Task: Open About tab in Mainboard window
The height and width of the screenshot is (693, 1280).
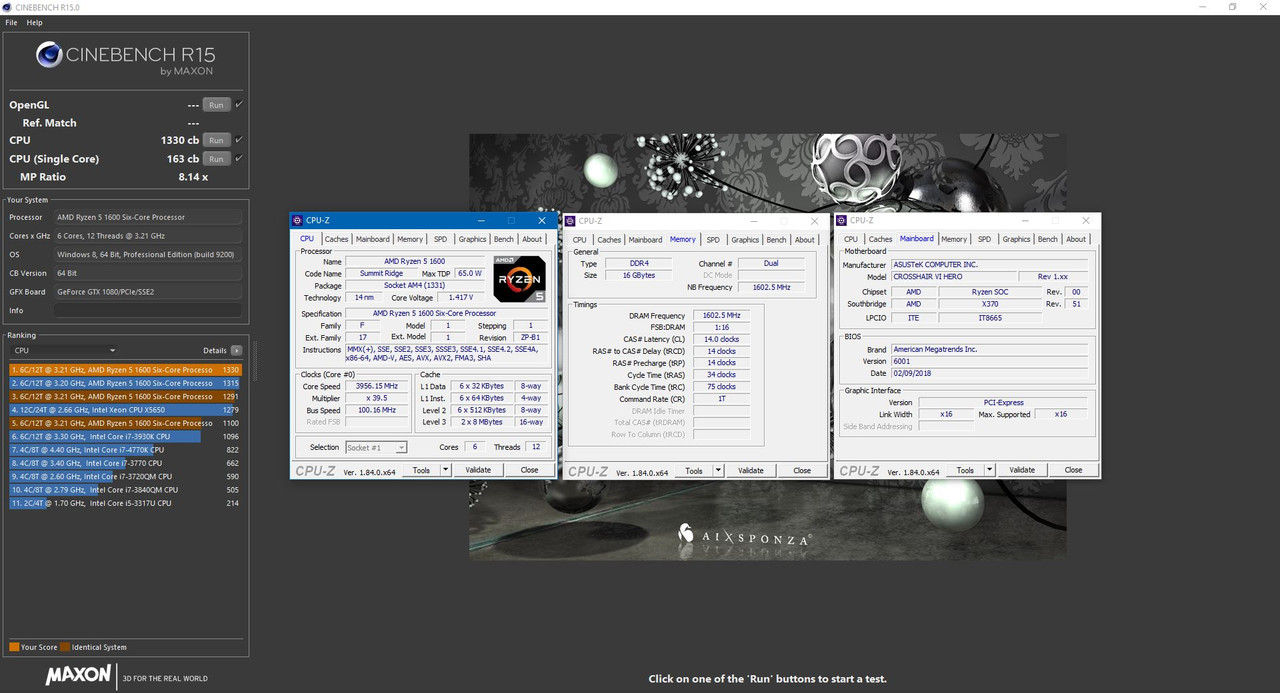Action: [1076, 239]
